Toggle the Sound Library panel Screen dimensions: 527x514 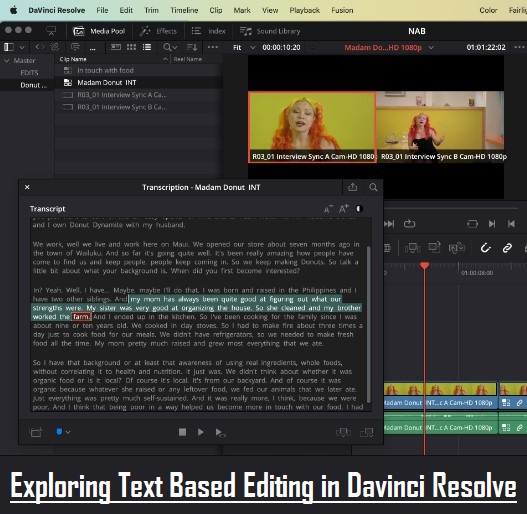[270, 31]
